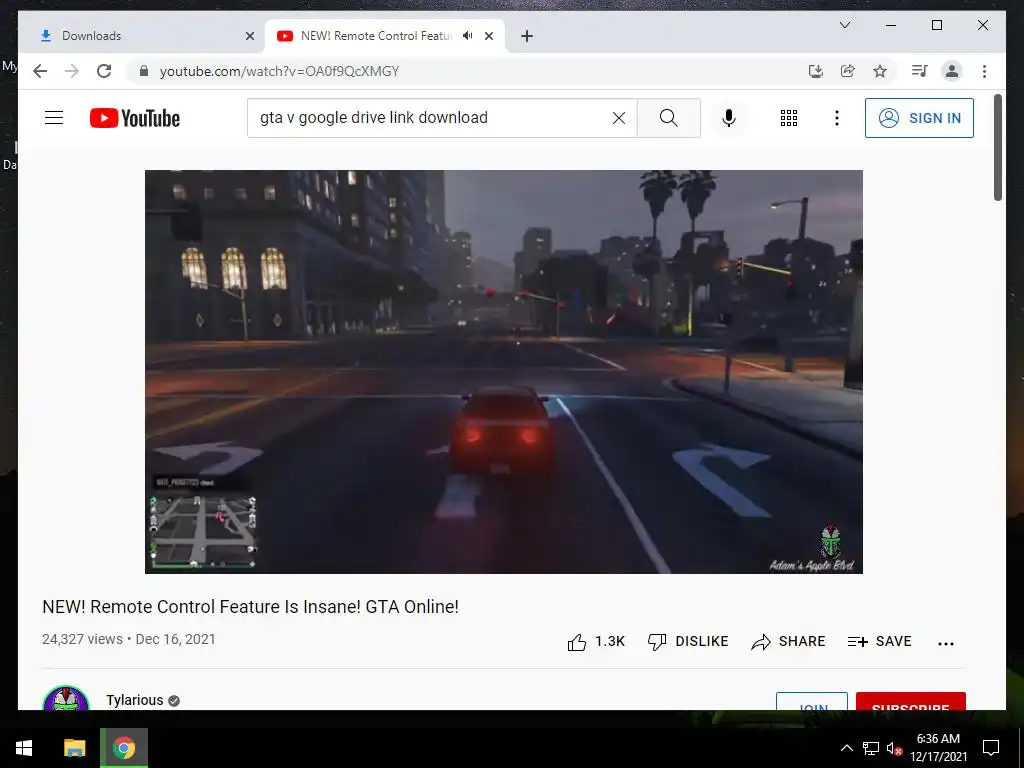This screenshot has height=768, width=1024.
Task: Search with your voice microphone icon
Action: [729, 118]
